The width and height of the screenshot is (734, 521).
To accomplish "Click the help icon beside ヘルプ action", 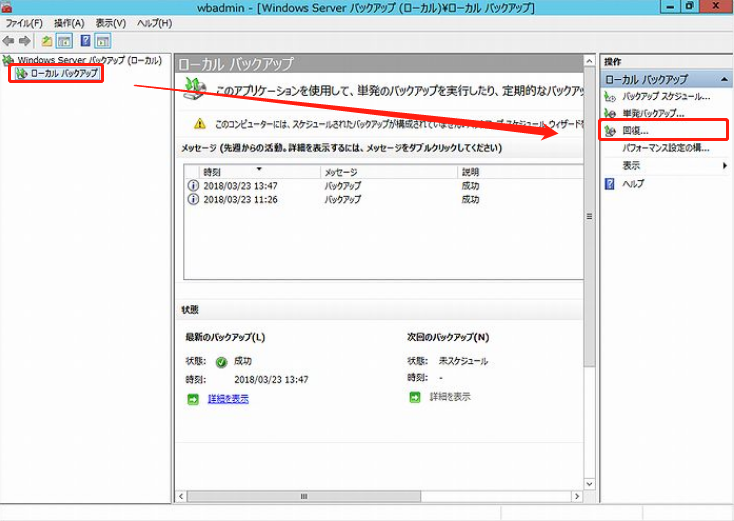I will 609,183.
